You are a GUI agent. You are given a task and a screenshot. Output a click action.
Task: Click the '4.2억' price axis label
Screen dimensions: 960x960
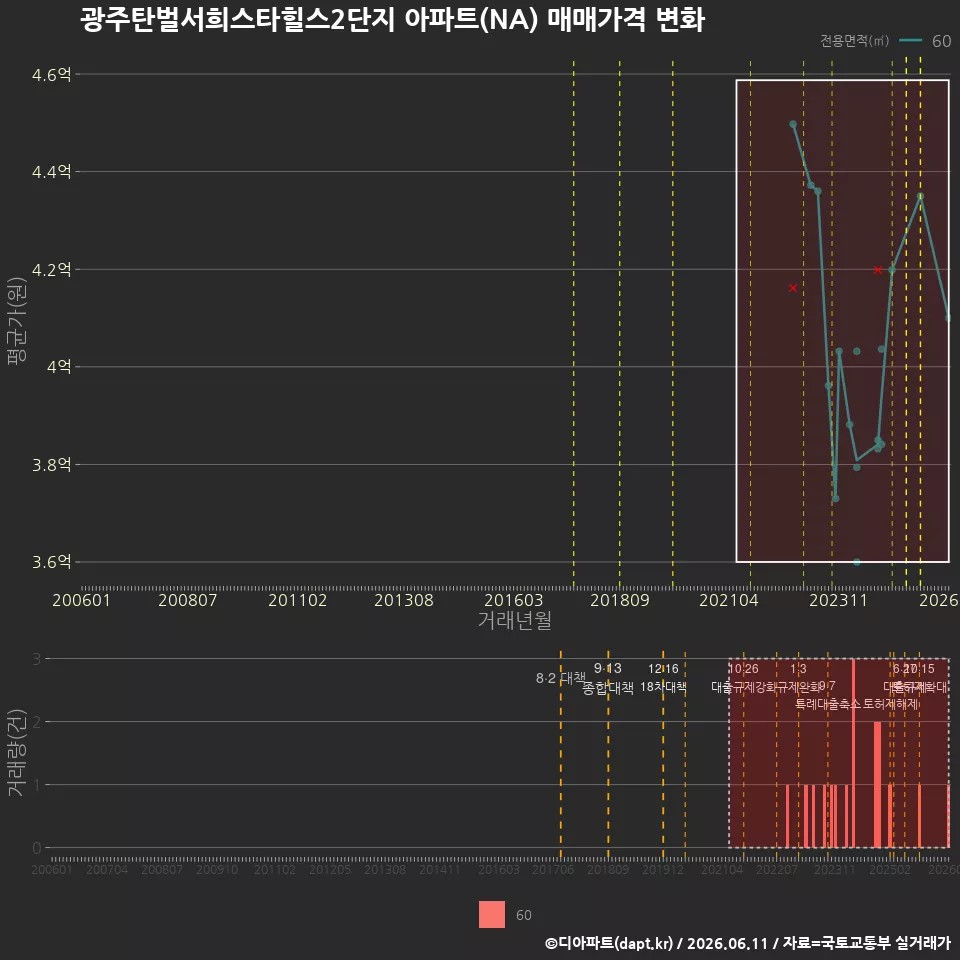[x=51, y=269]
